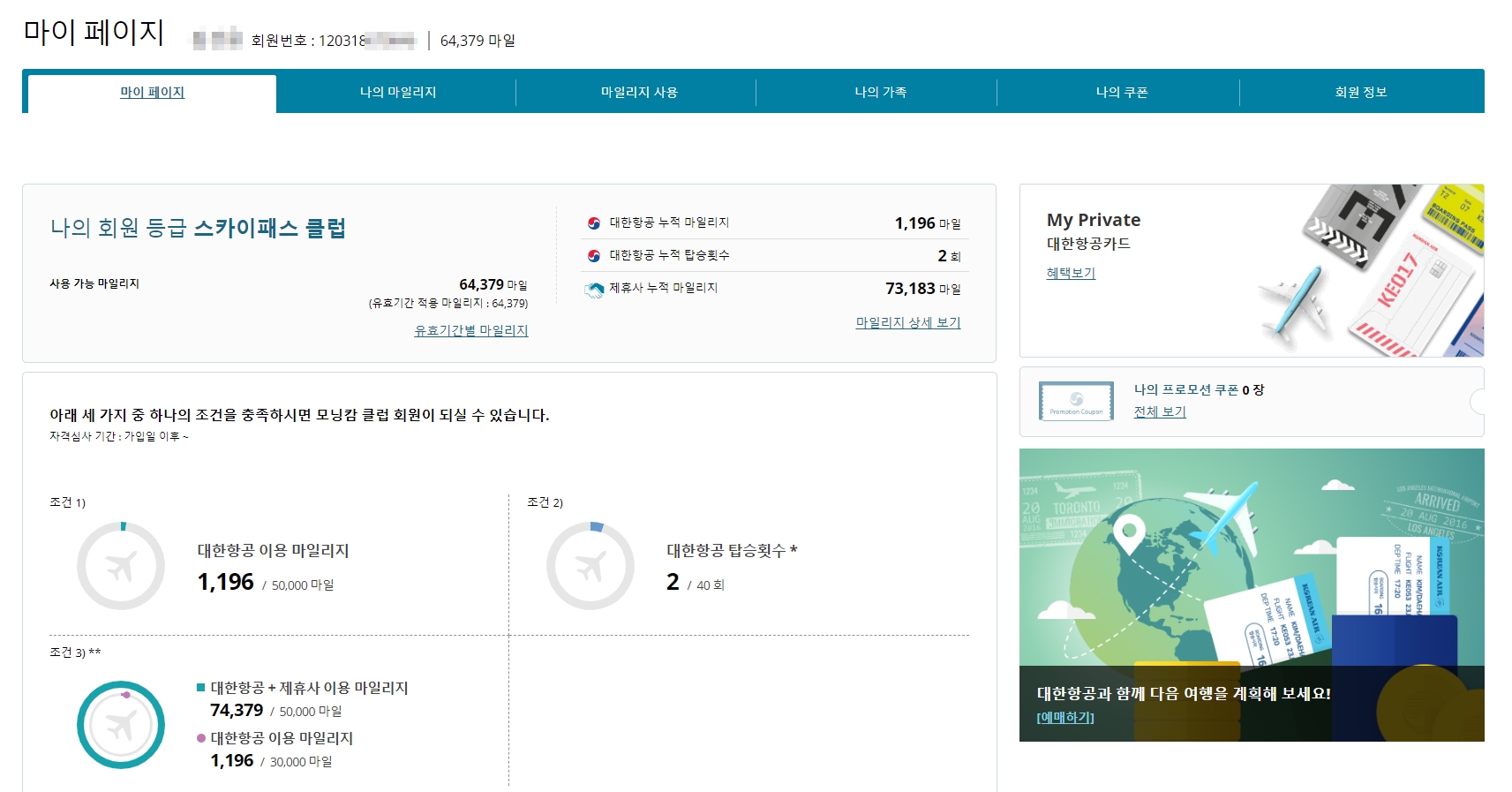This screenshot has width=1512, height=792.
Task: Click the 유효기간 적용 마일리지 : 64,379 text
Action: click(448, 303)
